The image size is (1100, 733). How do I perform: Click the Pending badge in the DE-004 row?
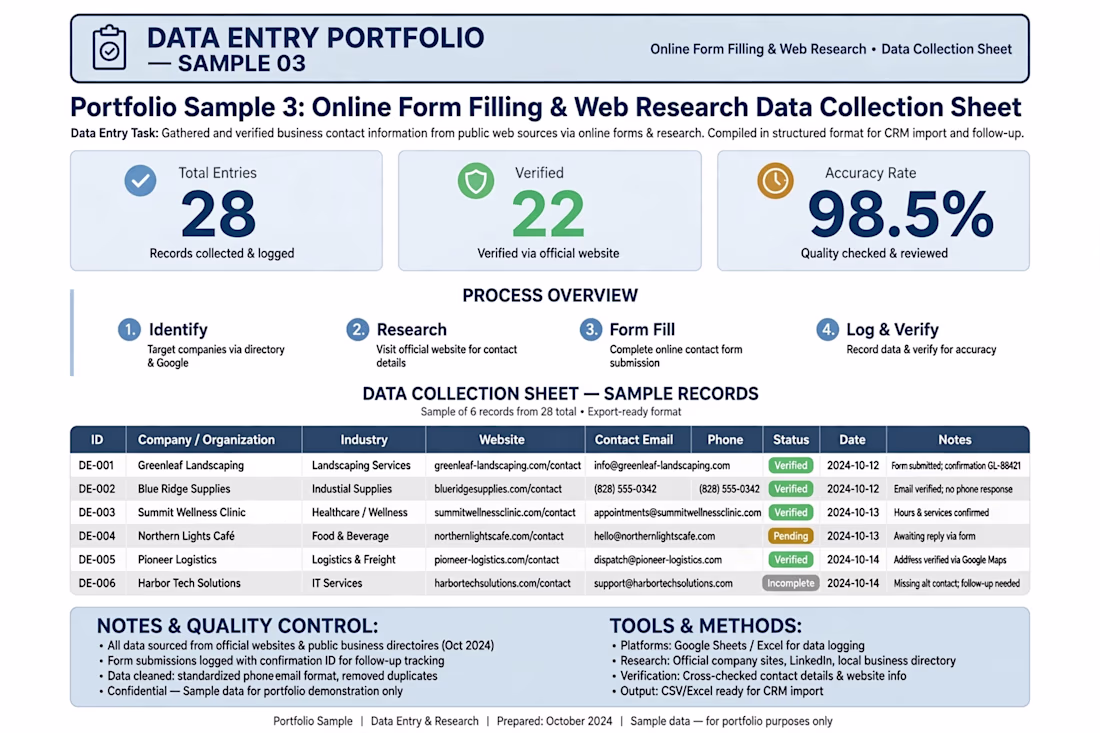click(x=791, y=536)
